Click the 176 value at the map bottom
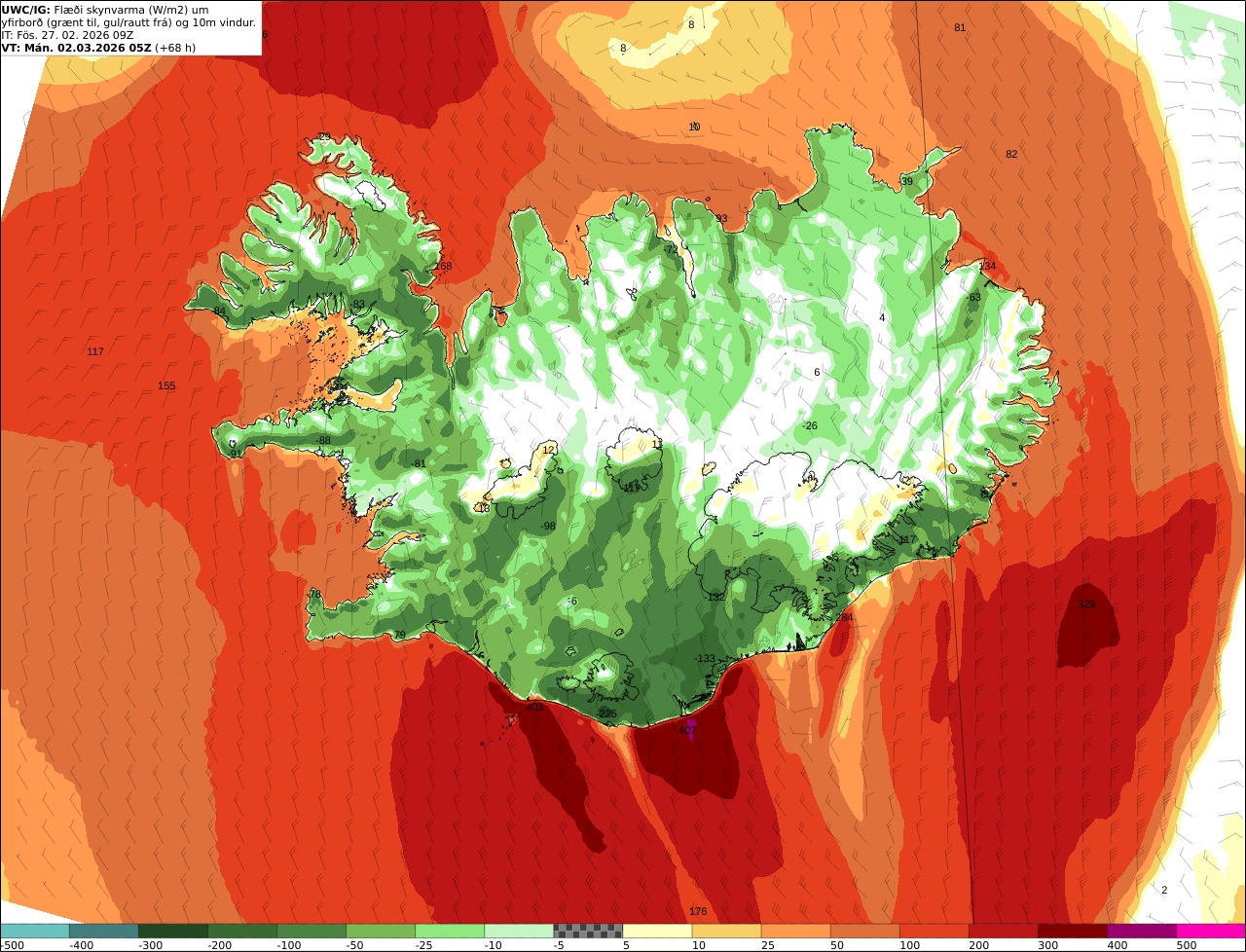The width and height of the screenshot is (1246, 952). (698, 912)
